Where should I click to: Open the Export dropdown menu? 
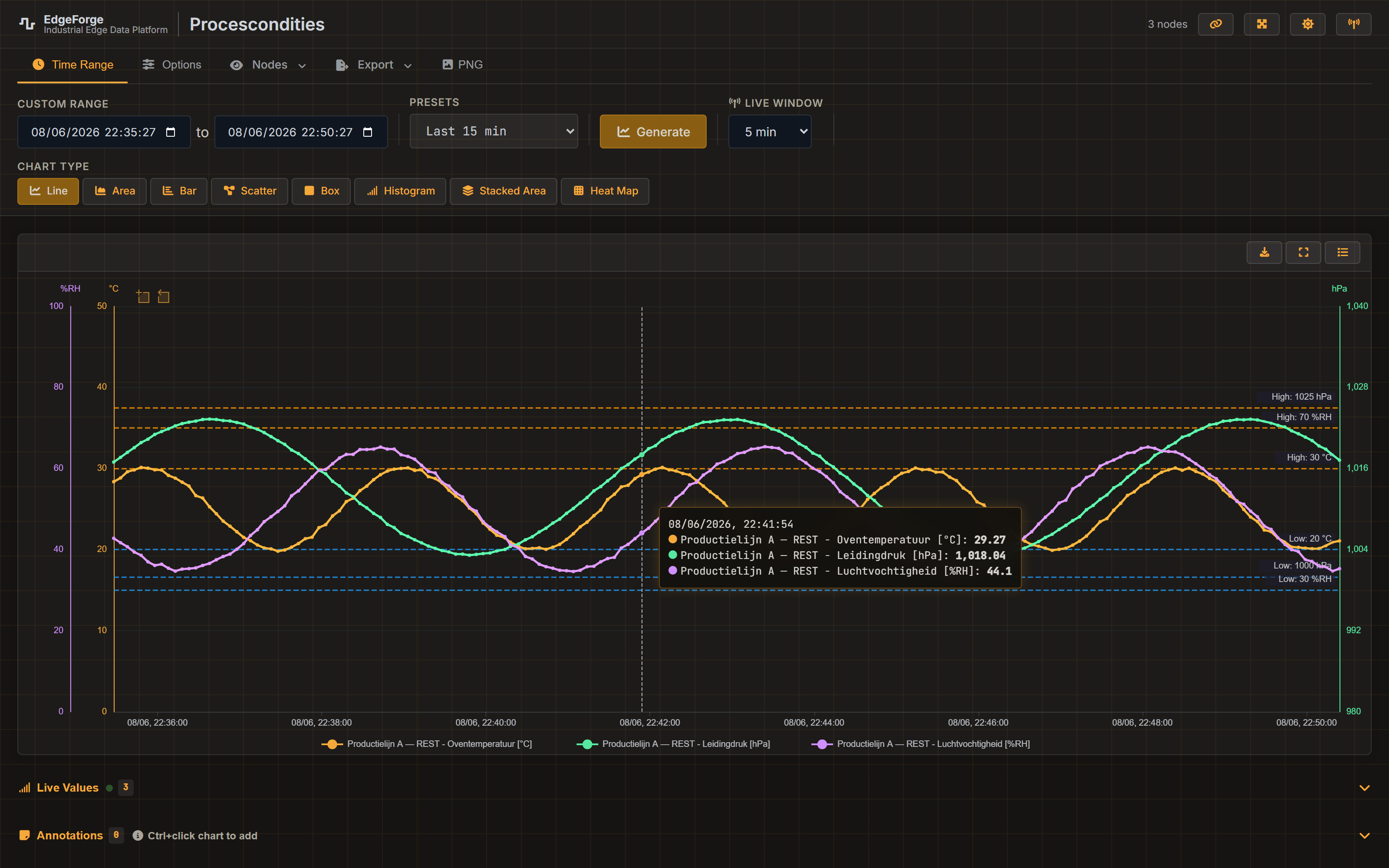(374, 65)
